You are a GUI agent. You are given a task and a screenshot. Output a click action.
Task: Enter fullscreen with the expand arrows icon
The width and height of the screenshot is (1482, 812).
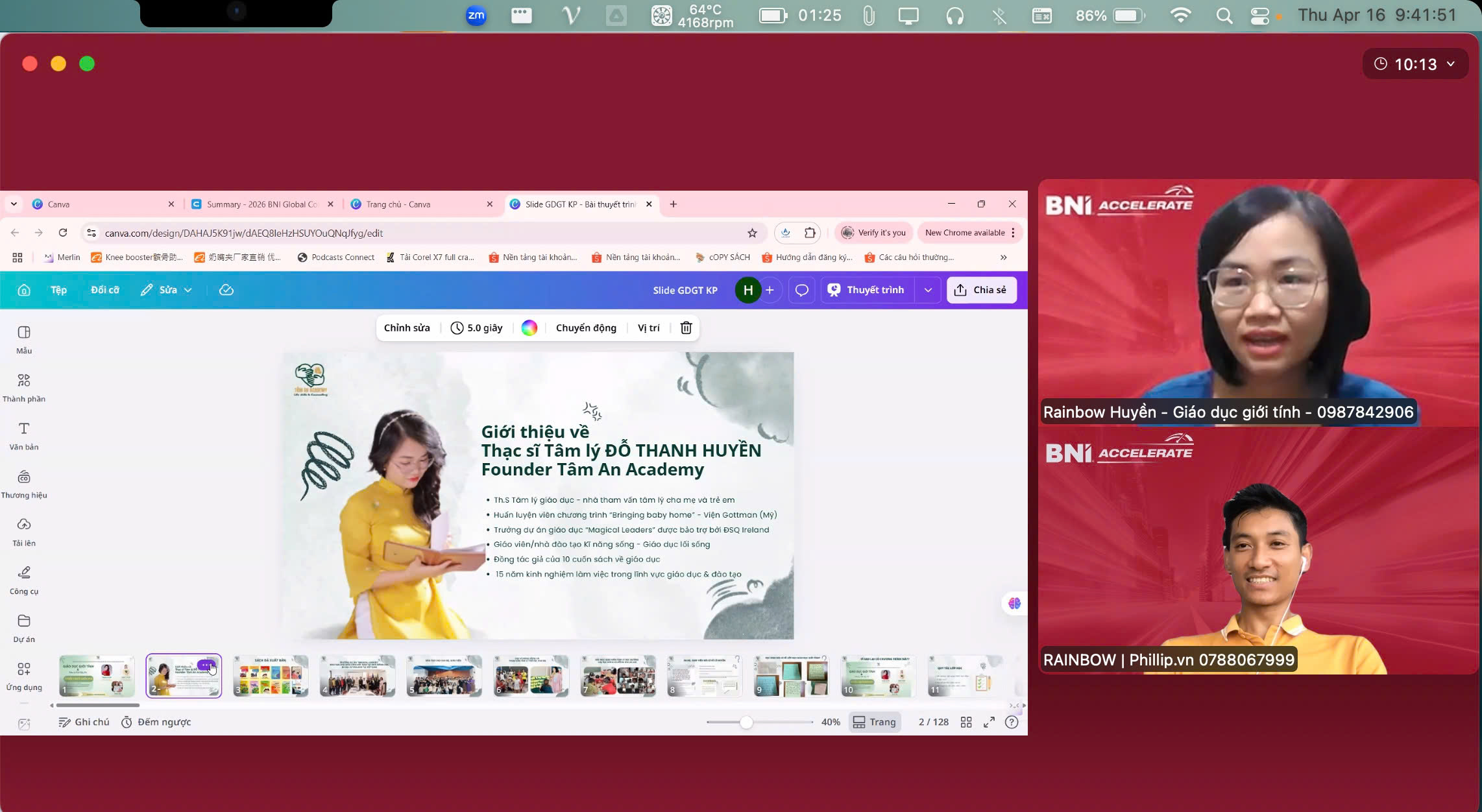point(989,722)
